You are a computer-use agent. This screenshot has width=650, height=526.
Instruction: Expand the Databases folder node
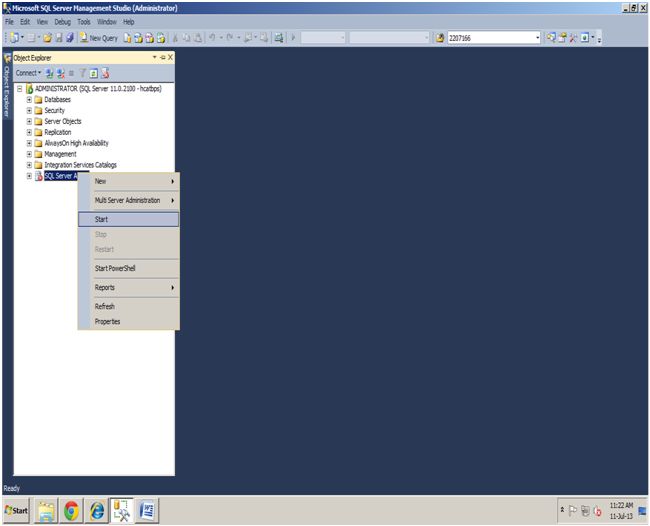tap(29, 99)
